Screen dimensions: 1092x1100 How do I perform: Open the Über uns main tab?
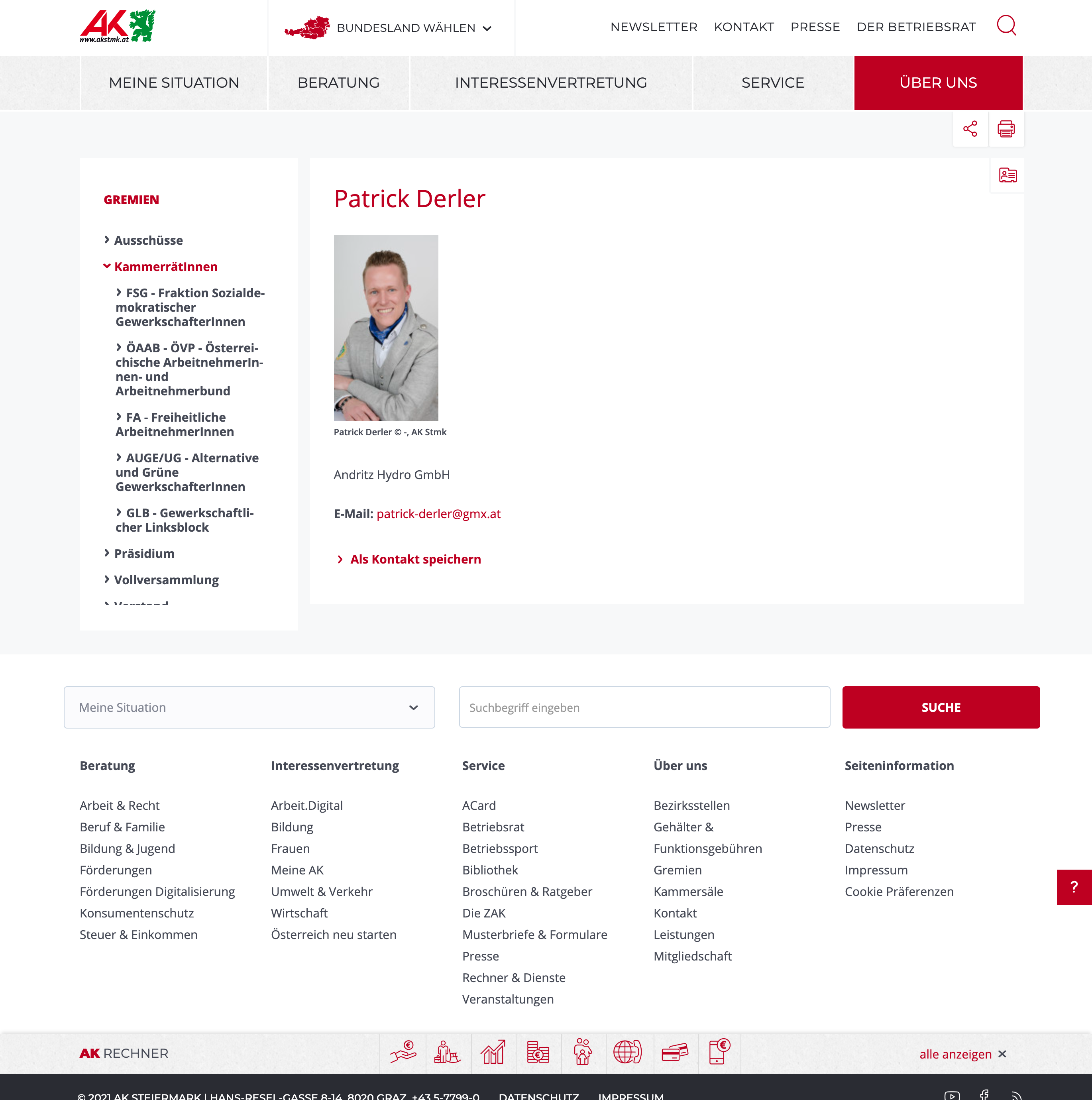click(938, 82)
